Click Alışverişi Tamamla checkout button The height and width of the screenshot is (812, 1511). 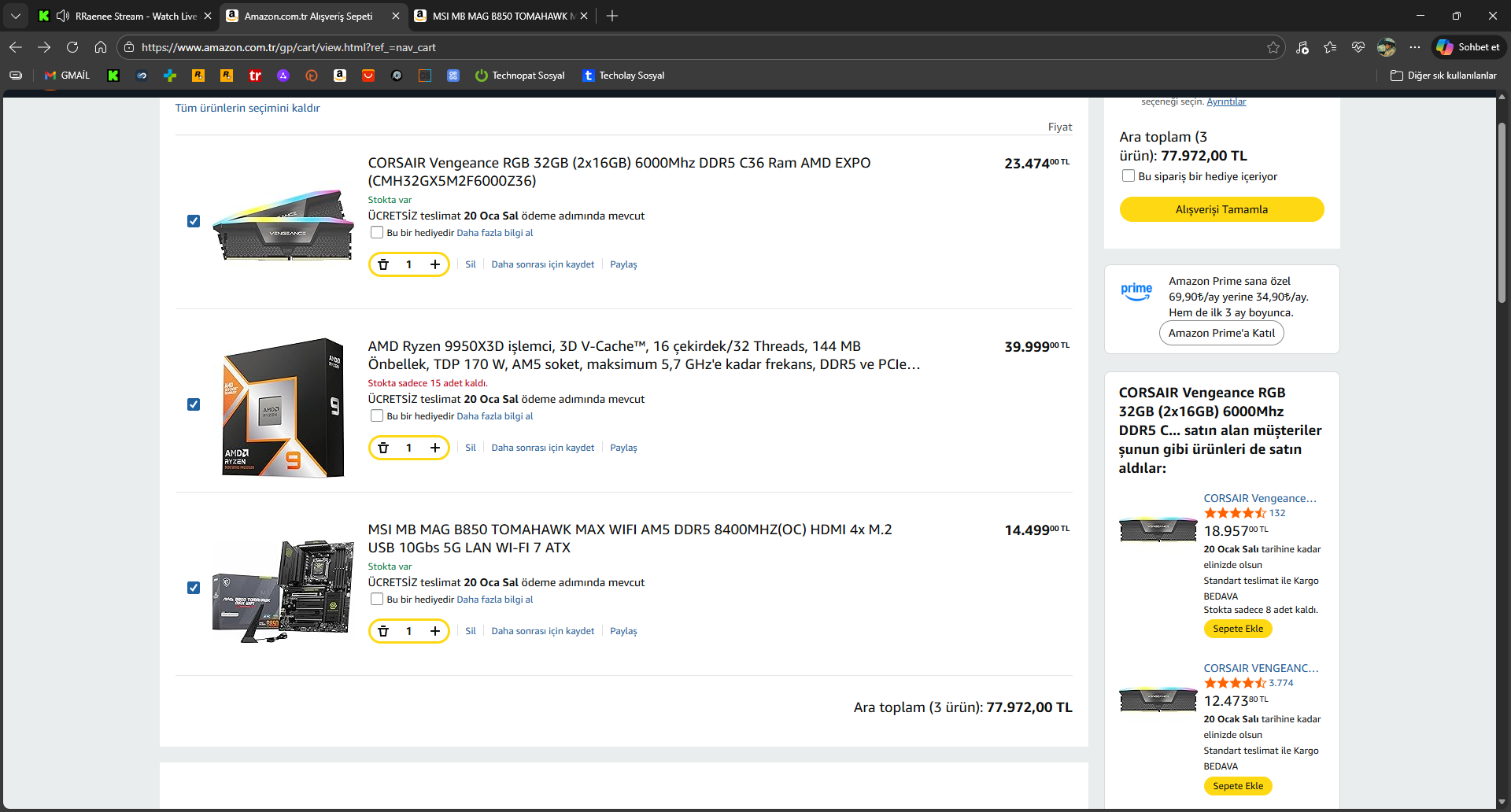click(x=1221, y=209)
